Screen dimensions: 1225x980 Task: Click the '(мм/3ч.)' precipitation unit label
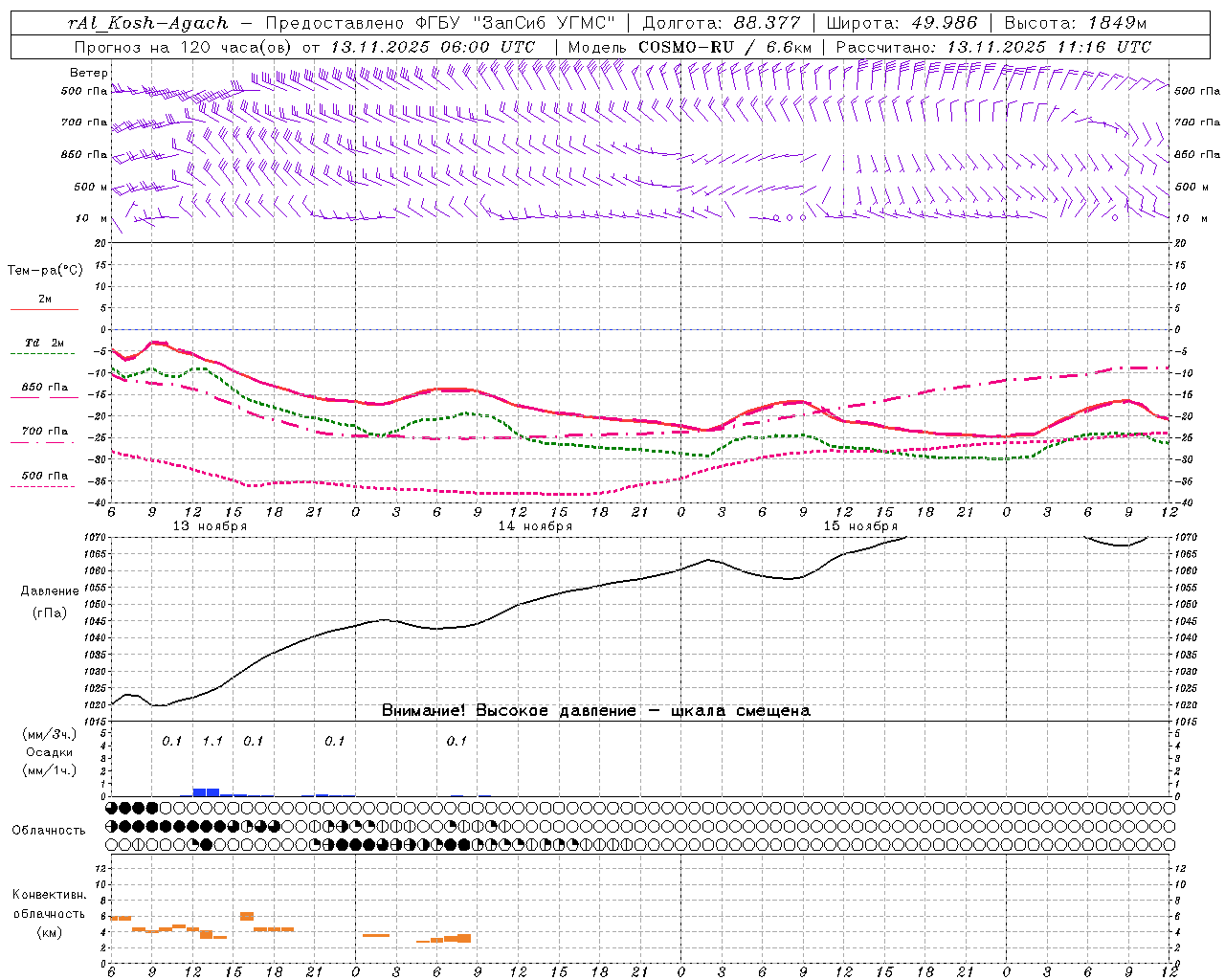(x=50, y=734)
